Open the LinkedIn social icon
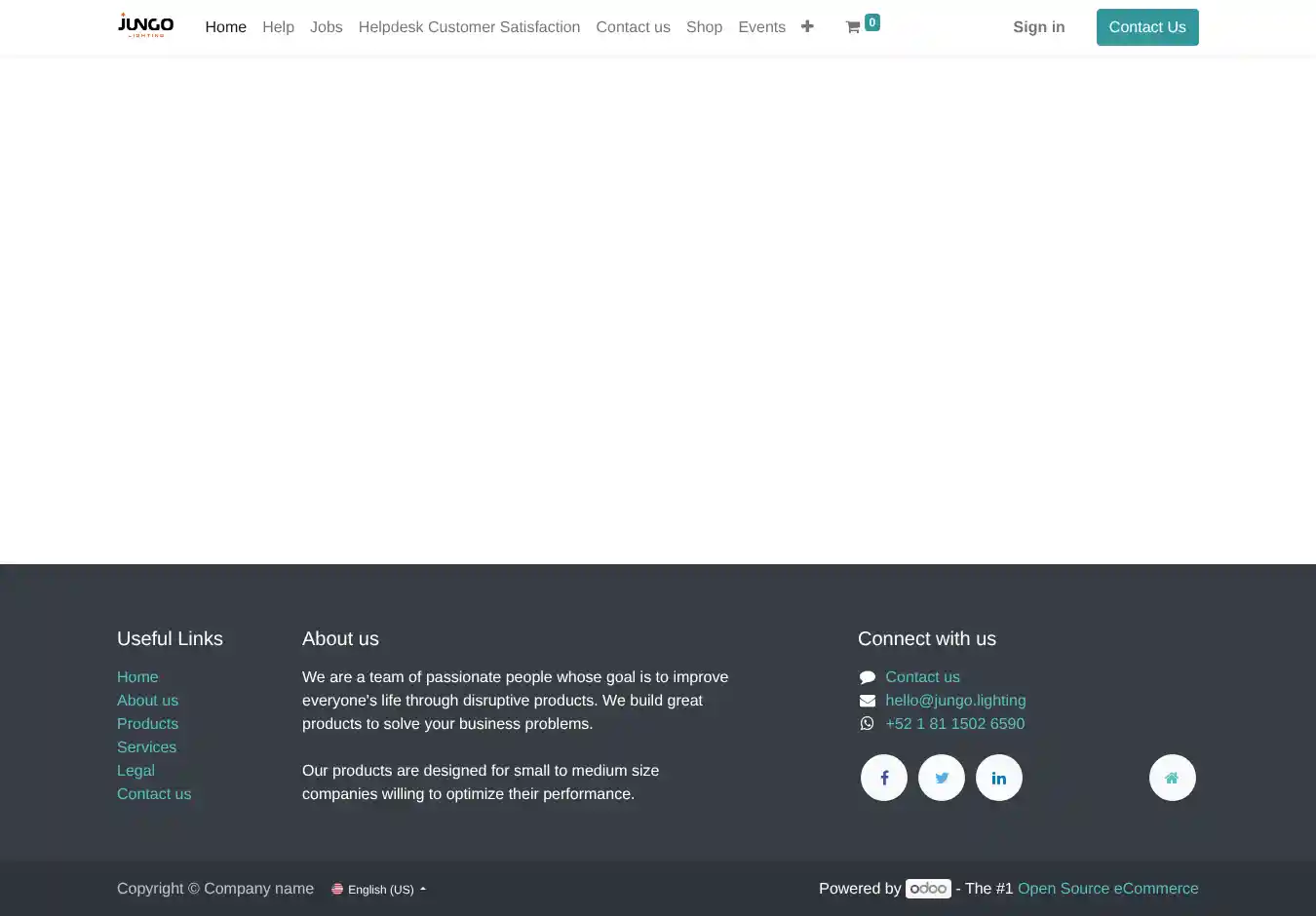This screenshot has height=916, width=1316. click(999, 778)
